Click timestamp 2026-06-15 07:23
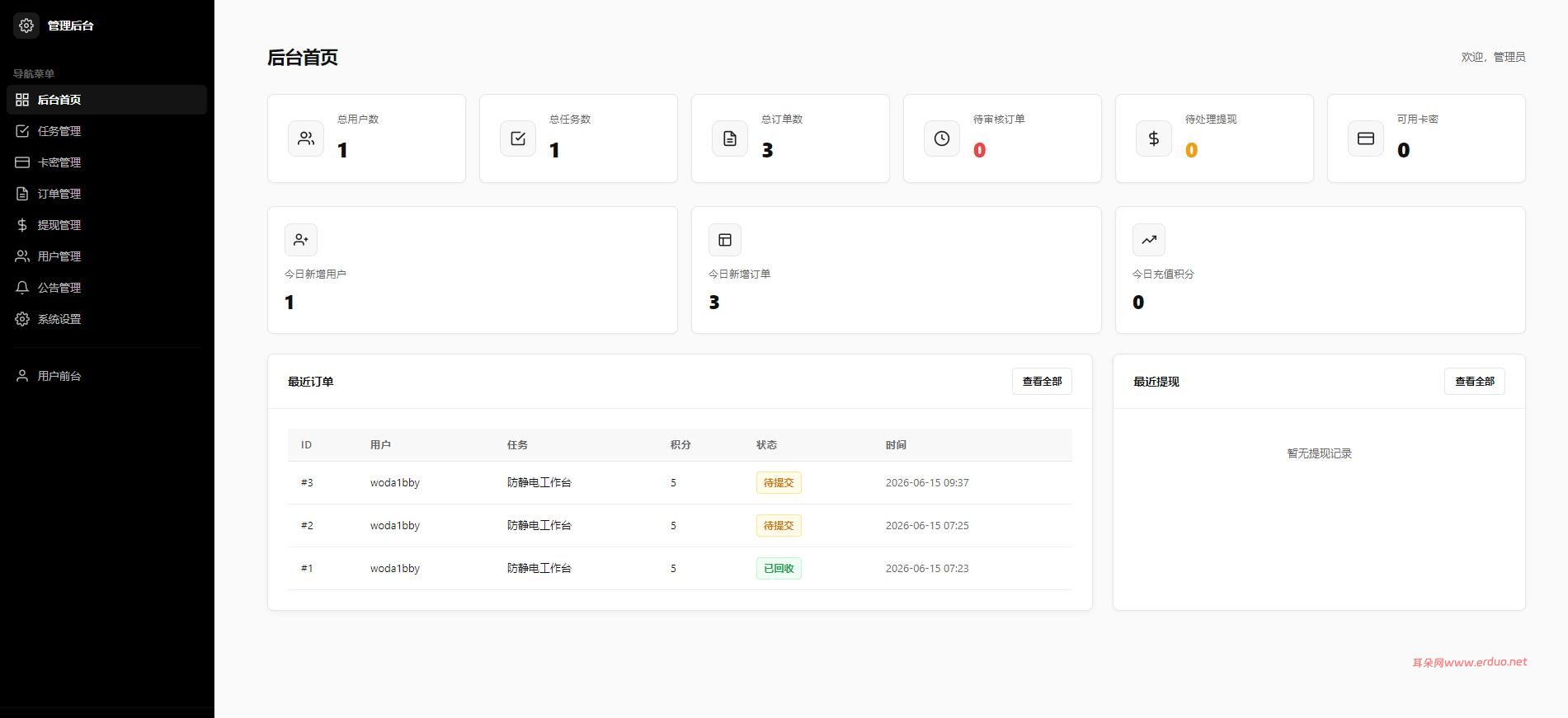Image resolution: width=1568 pixels, height=718 pixels. click(927, 569)
